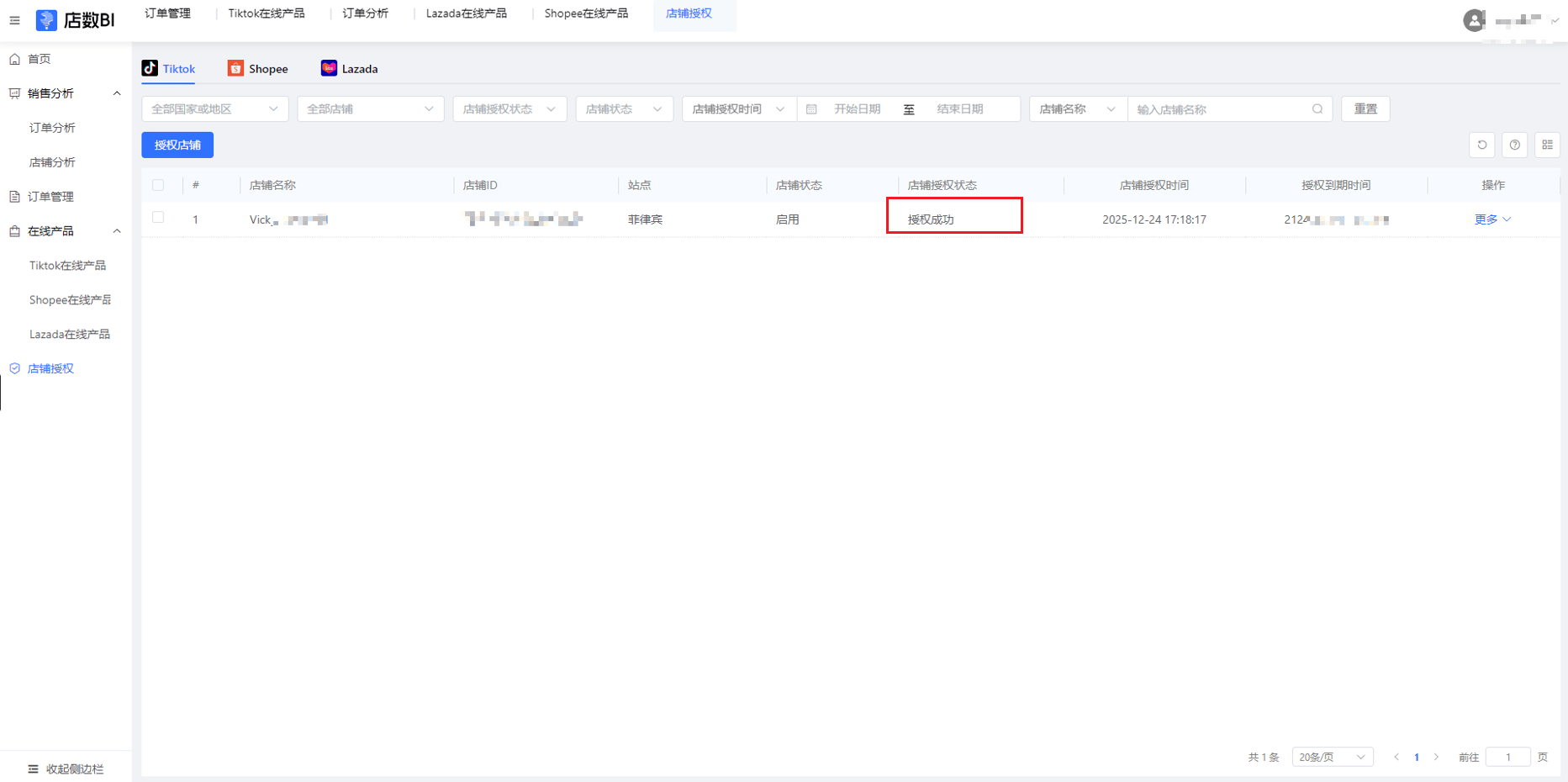
Task: Open the 店铺授权状态 filter dropdown
Action: 509,109
